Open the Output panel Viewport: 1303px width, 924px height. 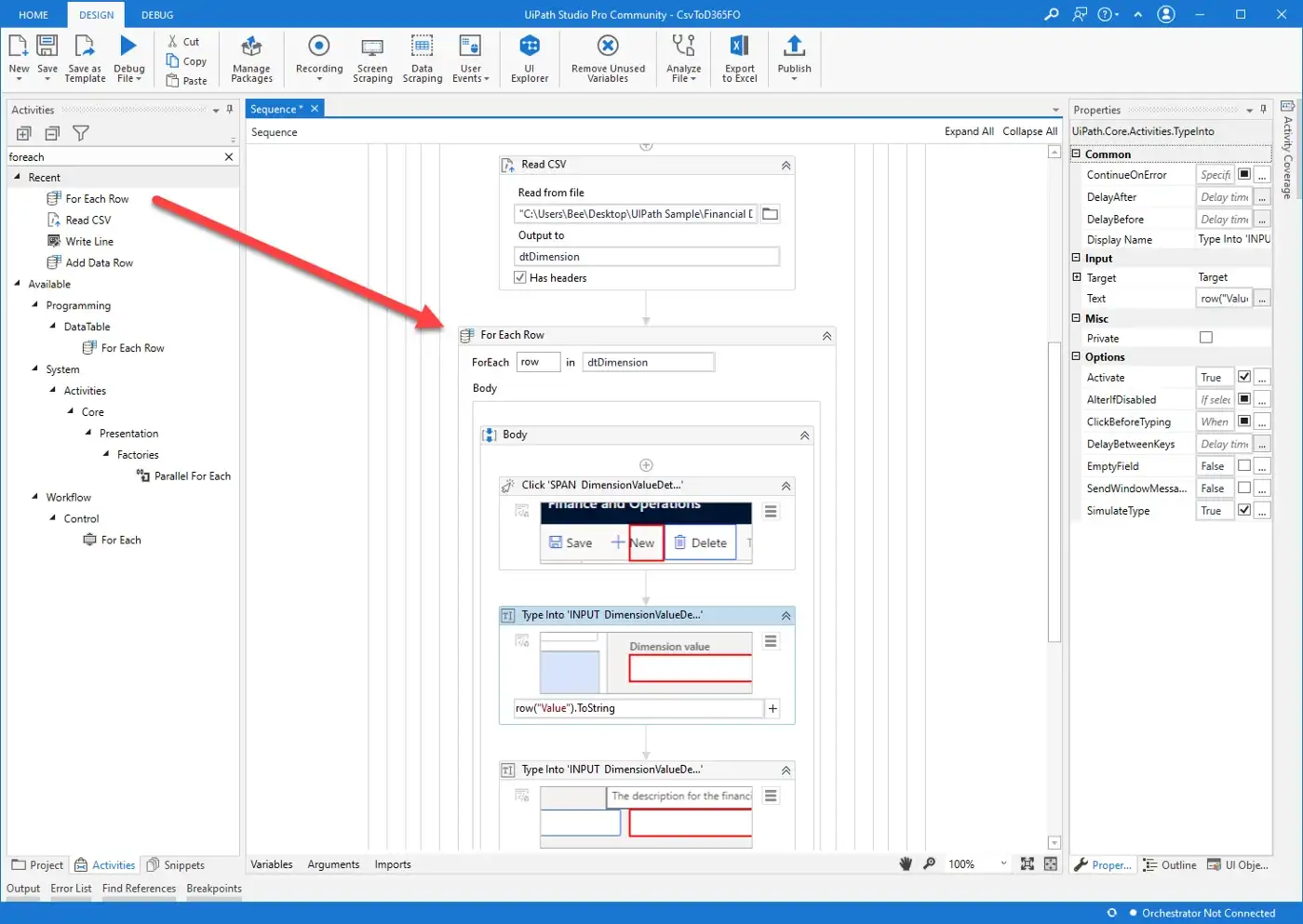[x=23, y=889]
